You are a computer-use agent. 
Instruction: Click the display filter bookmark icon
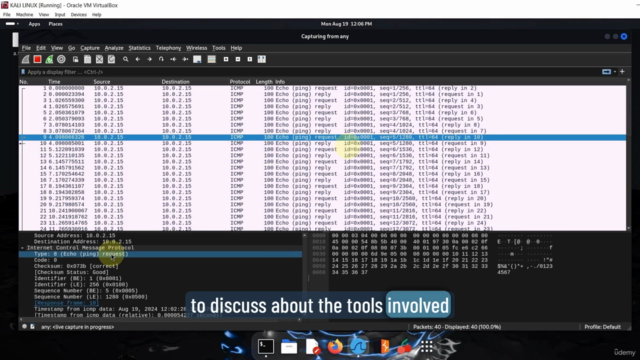pos(23,72)
